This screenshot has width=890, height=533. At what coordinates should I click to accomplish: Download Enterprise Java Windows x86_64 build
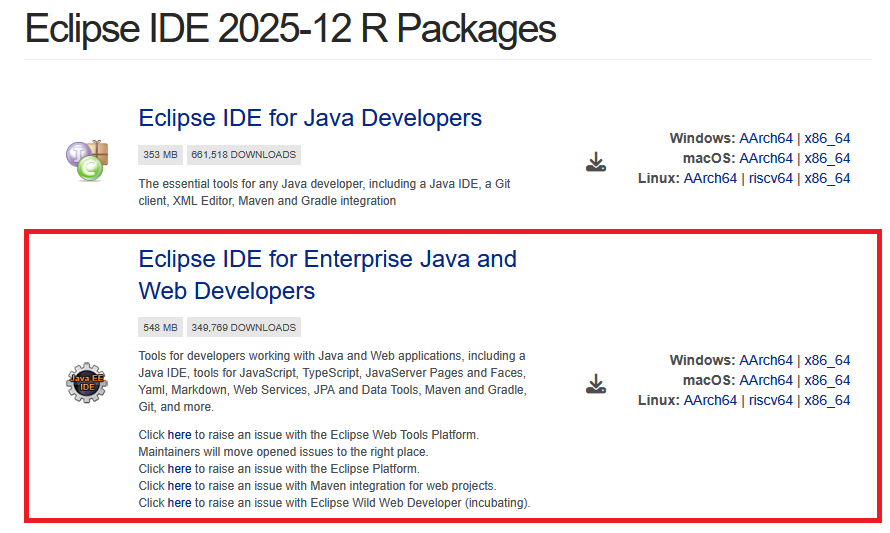coord(827,360)
